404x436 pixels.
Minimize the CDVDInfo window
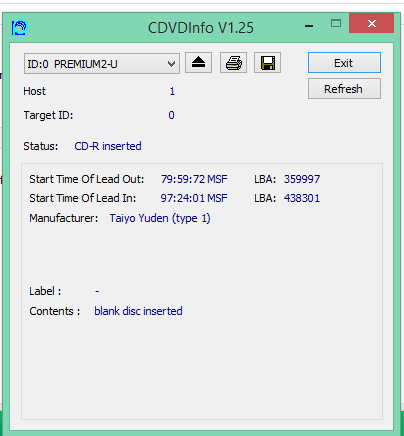[309, 26]
